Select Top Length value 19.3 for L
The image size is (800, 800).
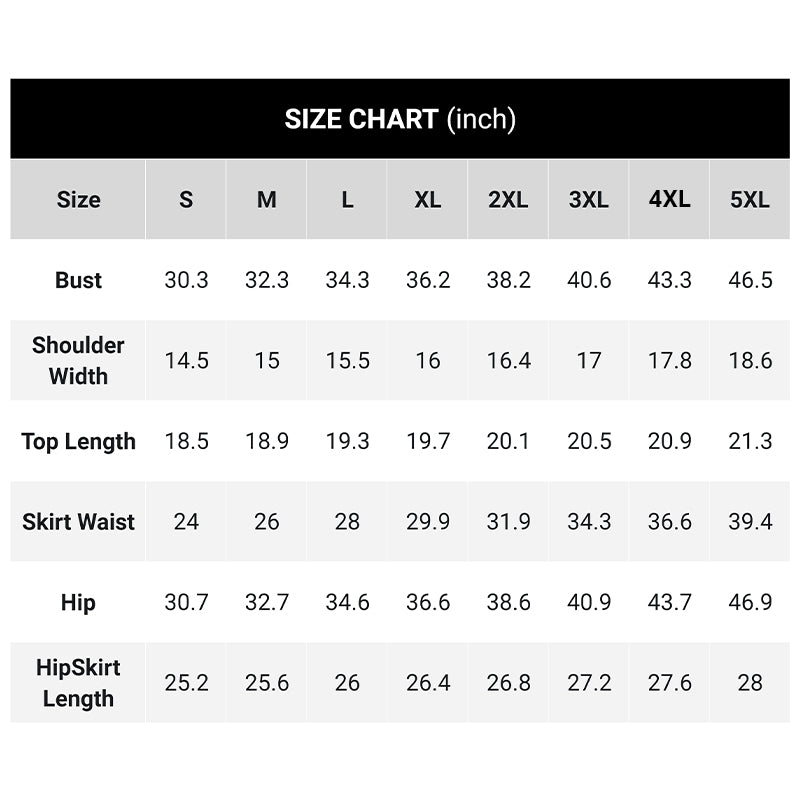tap(347, 441)
